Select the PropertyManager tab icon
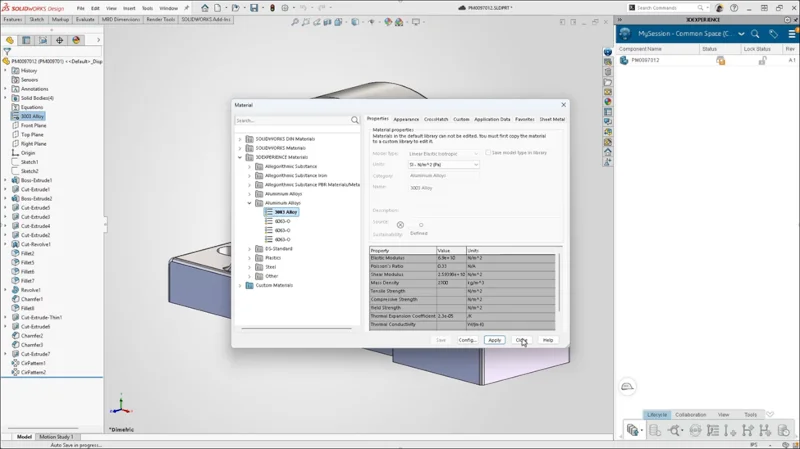Image resolution: width=800 pixels, height=449 pixels. (26, 40)
